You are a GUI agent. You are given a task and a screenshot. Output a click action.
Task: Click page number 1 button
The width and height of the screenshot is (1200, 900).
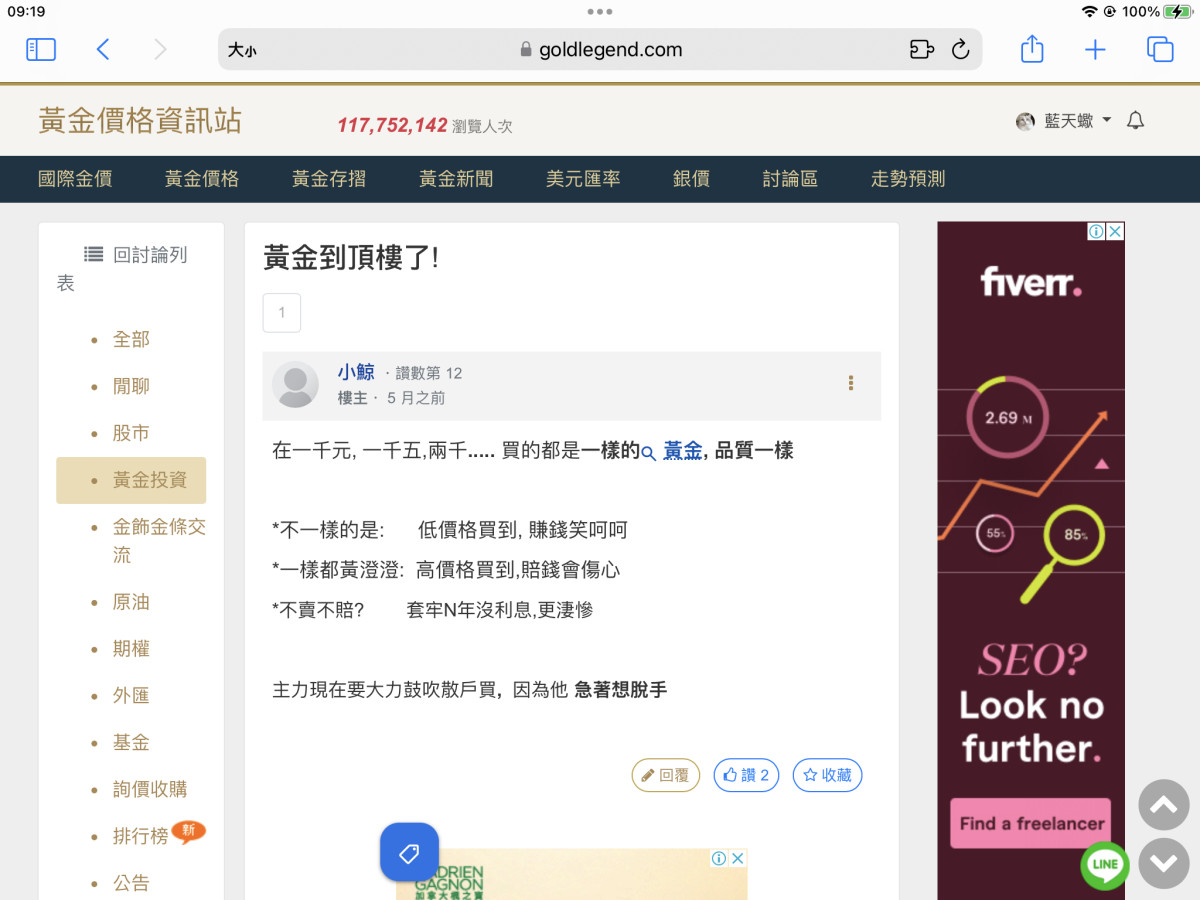[x=282, y=313]
